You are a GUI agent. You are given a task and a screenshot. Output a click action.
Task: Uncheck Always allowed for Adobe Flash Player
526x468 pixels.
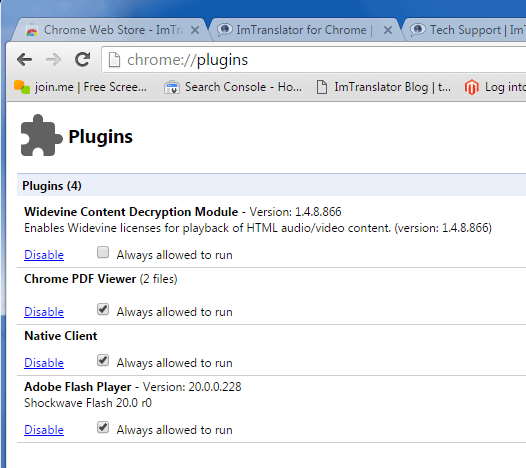point(103,427)
